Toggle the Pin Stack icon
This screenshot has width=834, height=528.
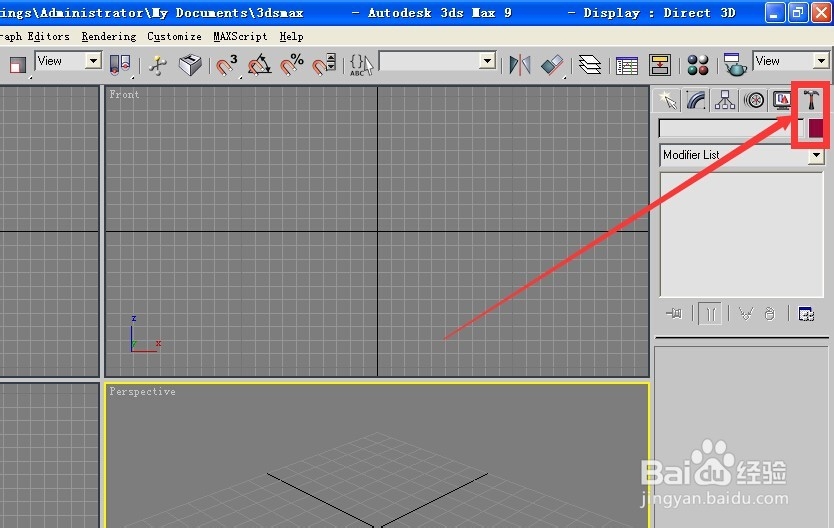tap(674, 314)
